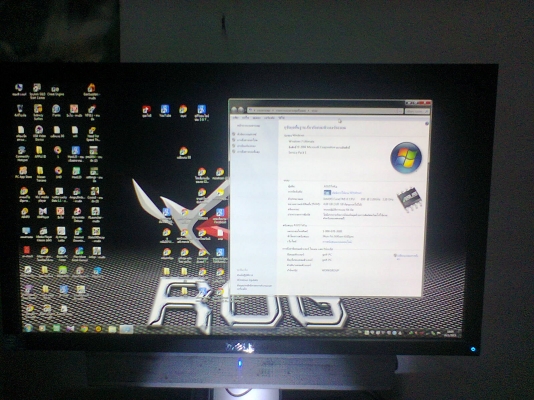Open the clock in the system tray
534x400 pixels.
[451, 332]
